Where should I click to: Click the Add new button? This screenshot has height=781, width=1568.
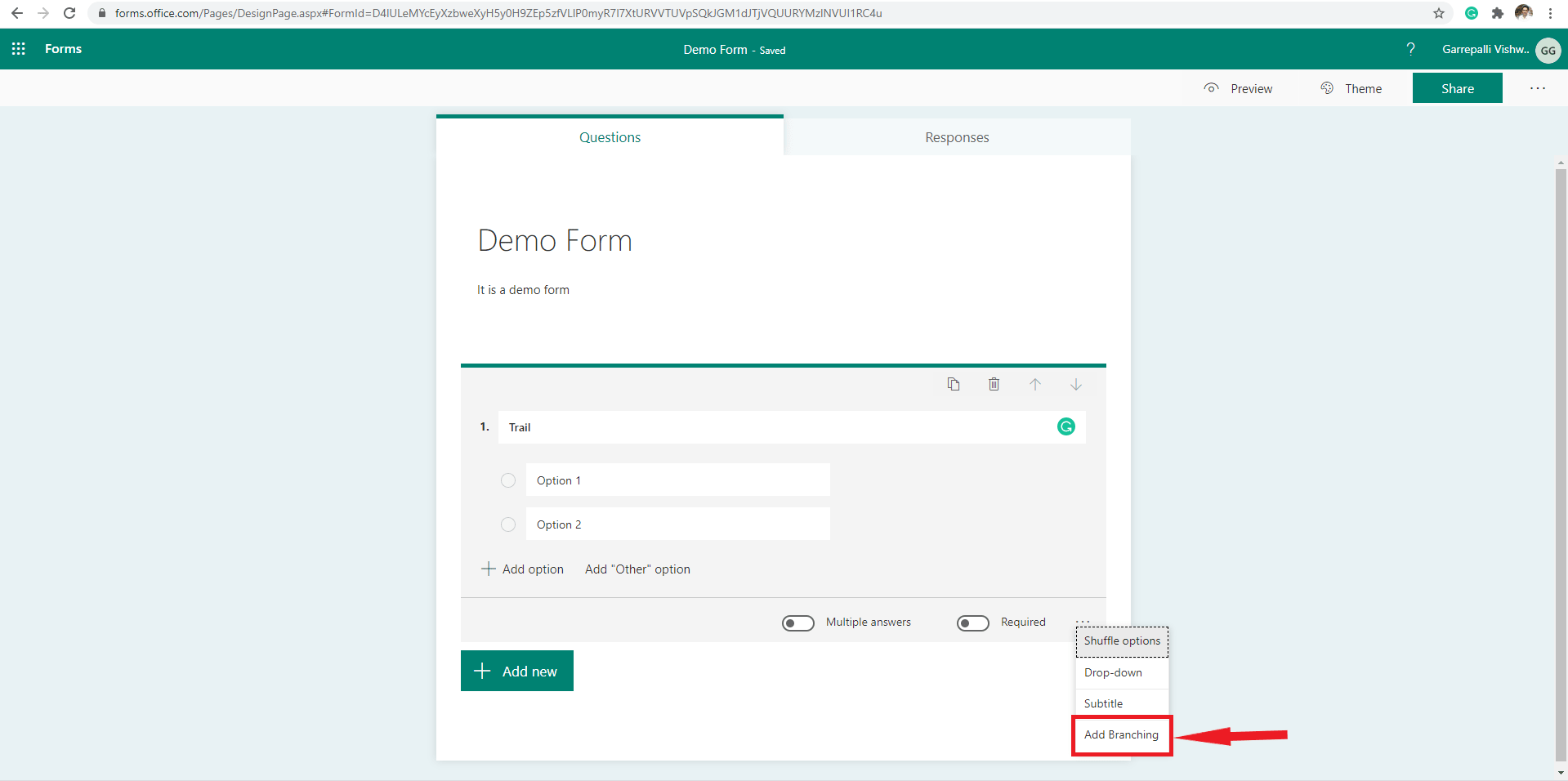point(516,671)
